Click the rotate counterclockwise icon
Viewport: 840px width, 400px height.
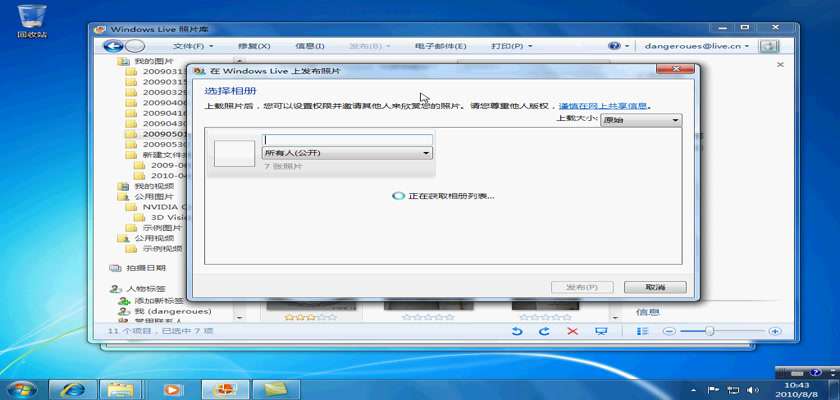(516, 331)
